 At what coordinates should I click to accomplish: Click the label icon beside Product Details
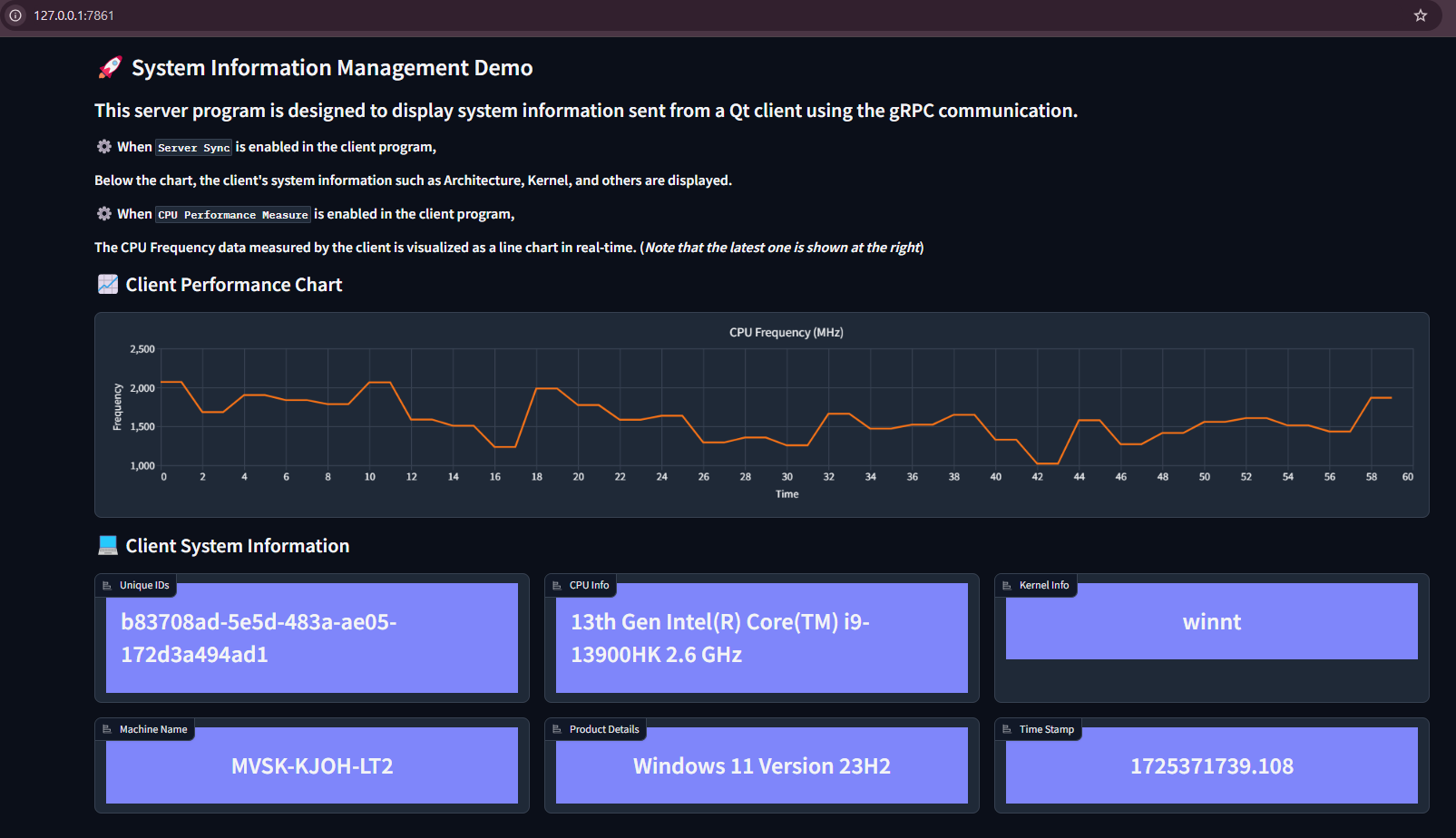coord(559,728)
